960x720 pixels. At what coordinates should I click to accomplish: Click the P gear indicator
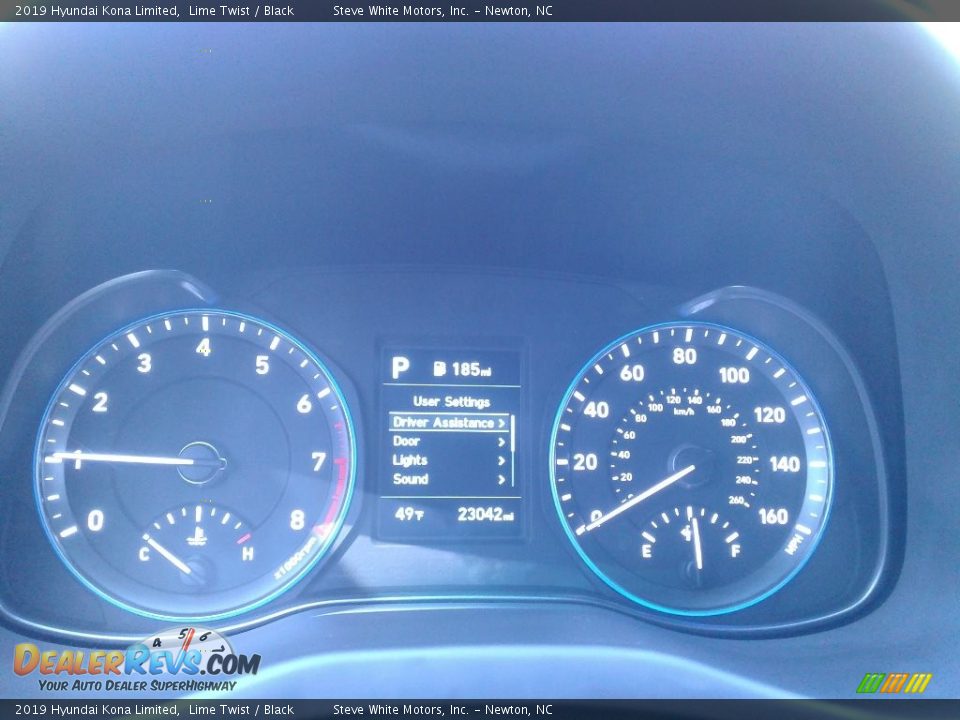400,368
